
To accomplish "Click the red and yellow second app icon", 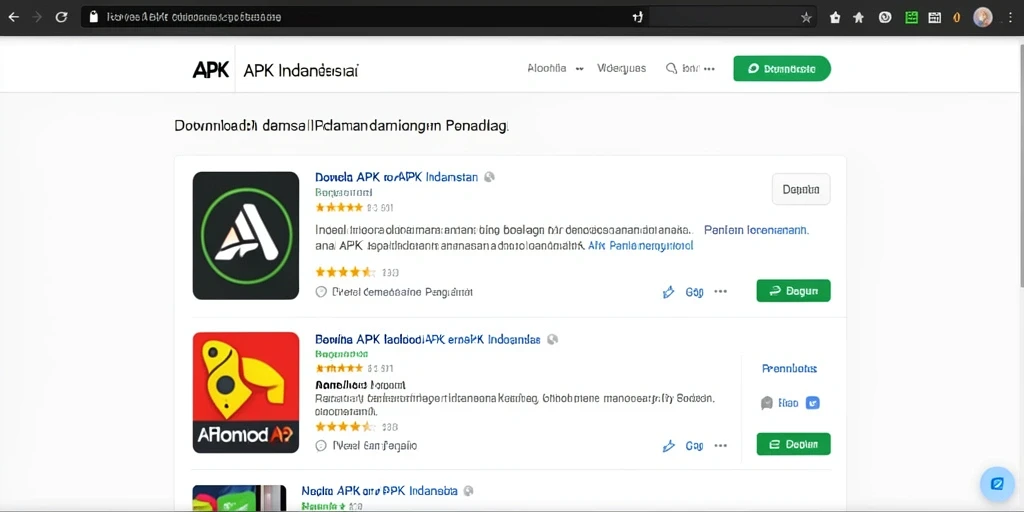I will point(246,392).
